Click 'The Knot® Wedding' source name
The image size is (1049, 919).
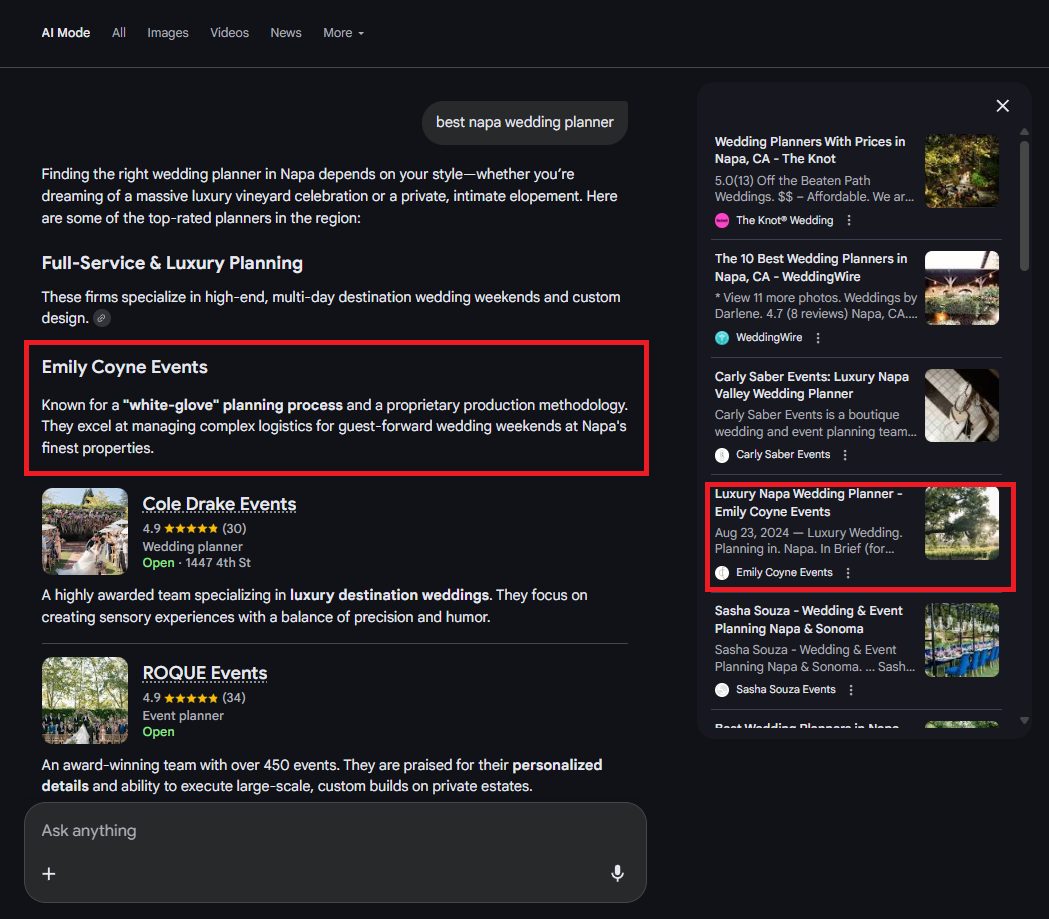coord(785,220)
